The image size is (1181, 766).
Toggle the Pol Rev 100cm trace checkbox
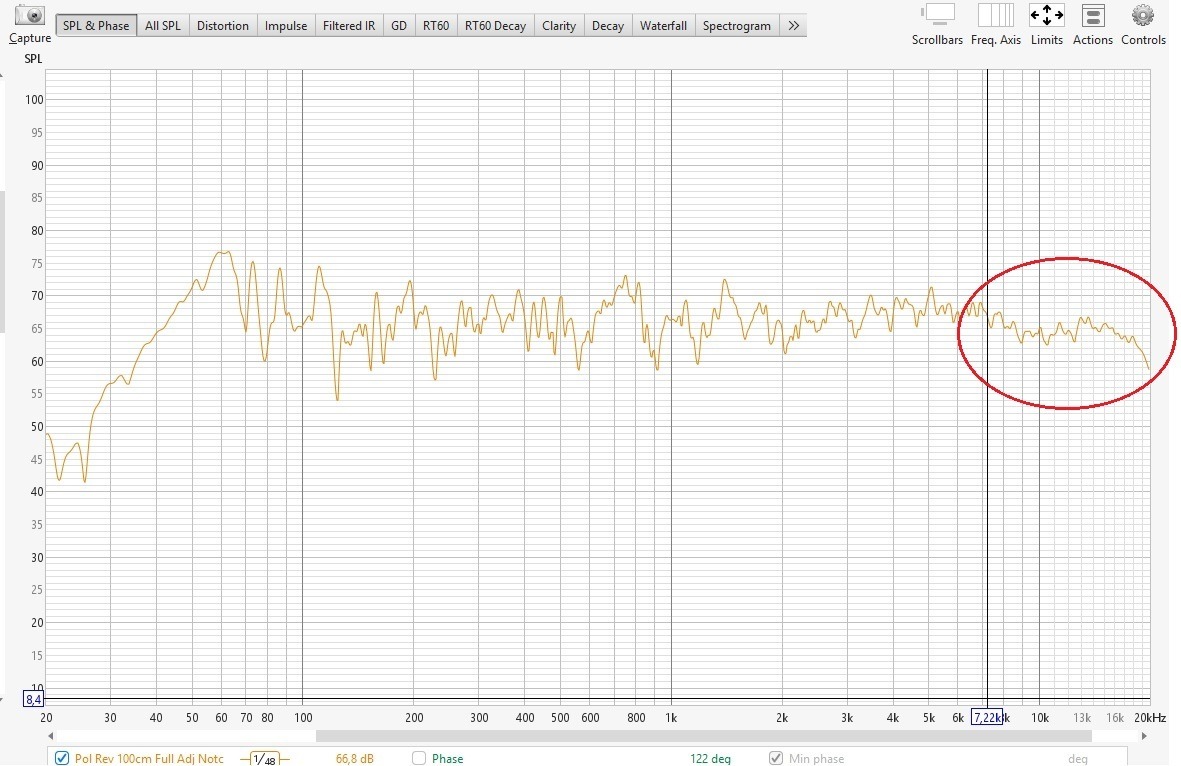[x=63, y=758]
